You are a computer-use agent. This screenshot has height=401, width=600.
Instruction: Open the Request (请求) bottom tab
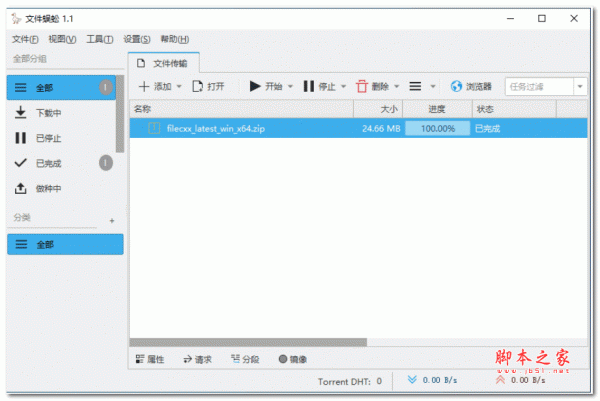click(197, 359)
